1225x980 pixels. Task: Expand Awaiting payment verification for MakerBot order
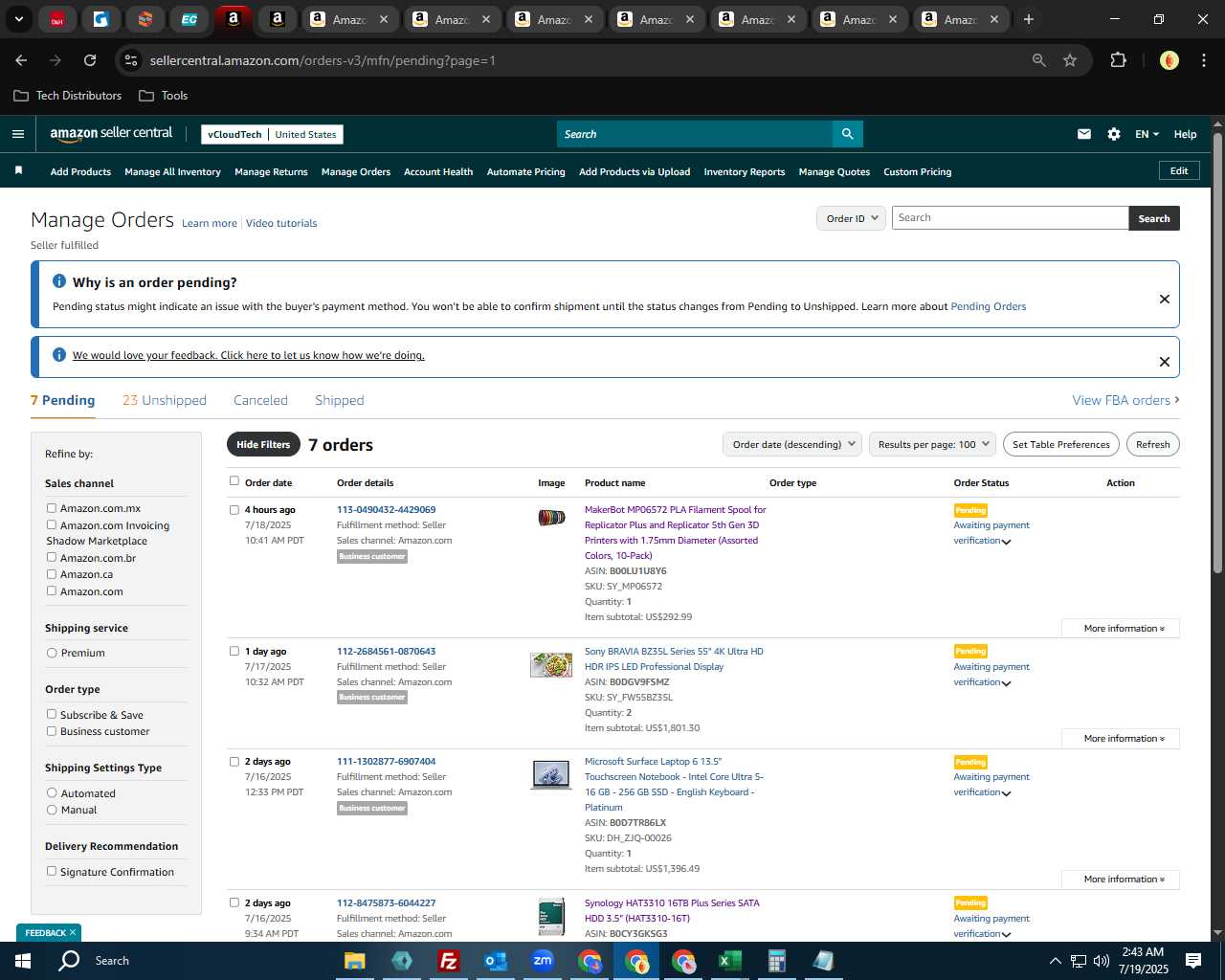pos(1006,542)
